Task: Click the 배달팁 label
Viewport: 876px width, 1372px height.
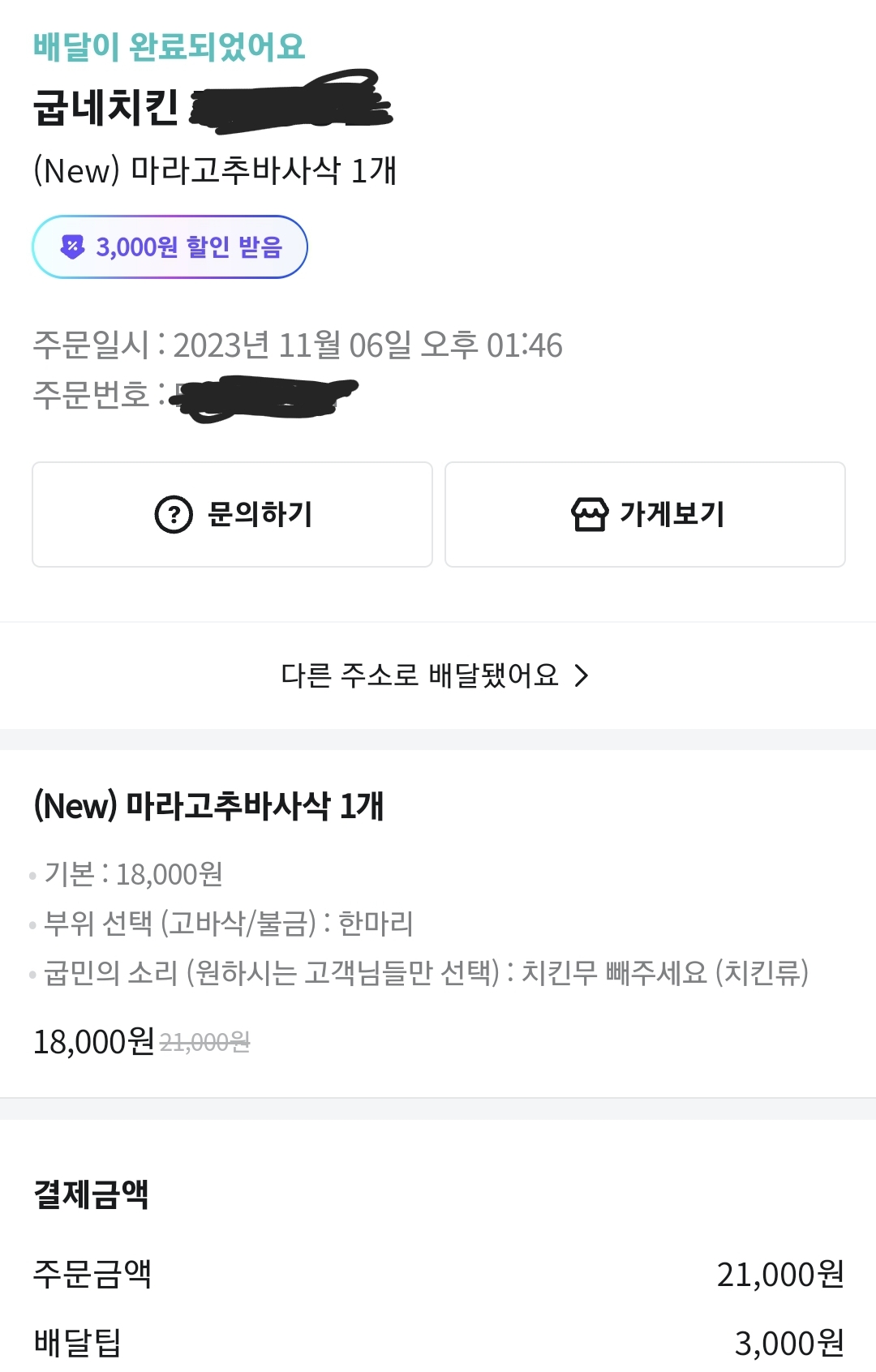Action: pyautogui.click(x=77, y=1343)
